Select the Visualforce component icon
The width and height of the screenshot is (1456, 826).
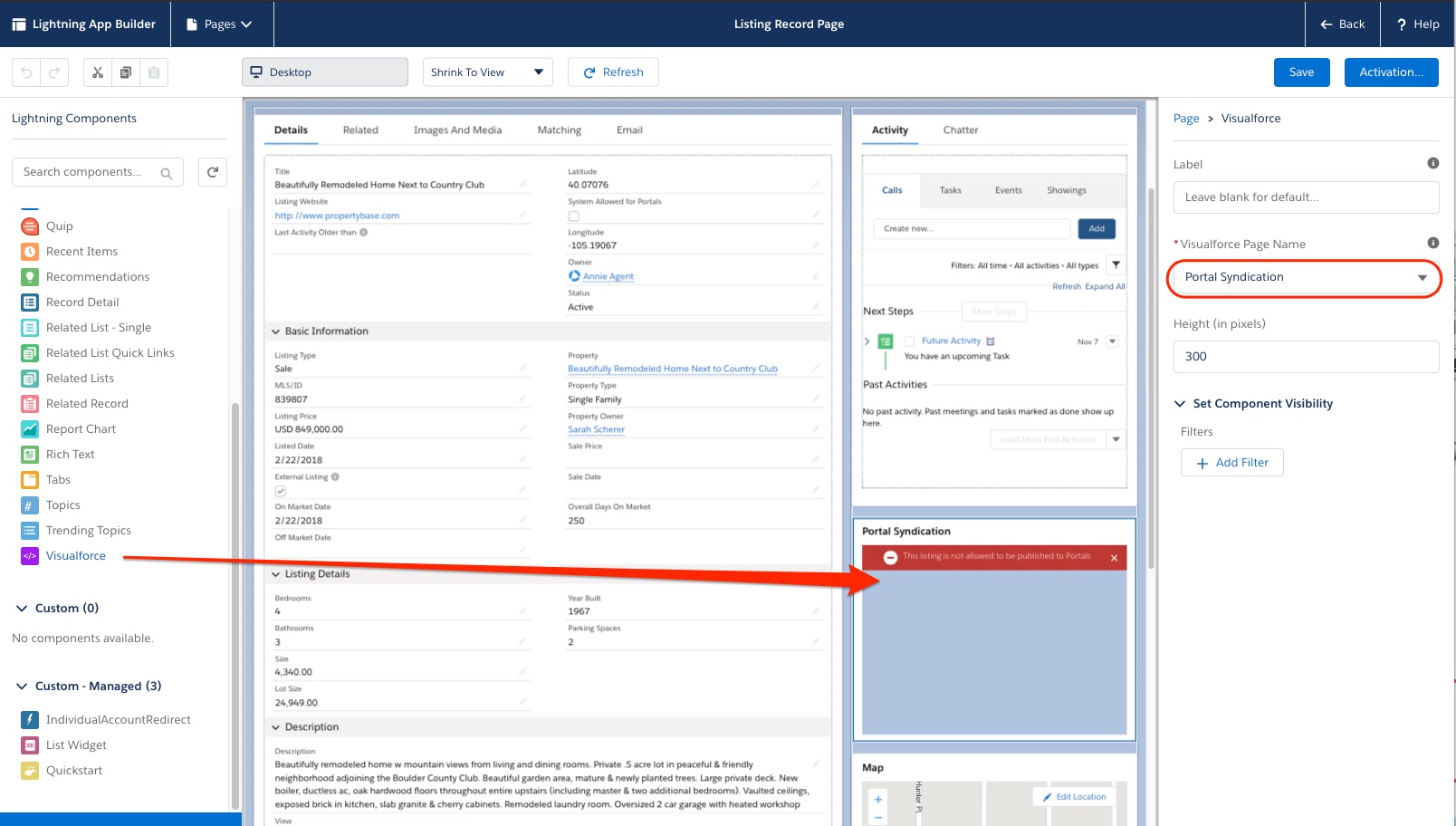(x=30, y=556)
